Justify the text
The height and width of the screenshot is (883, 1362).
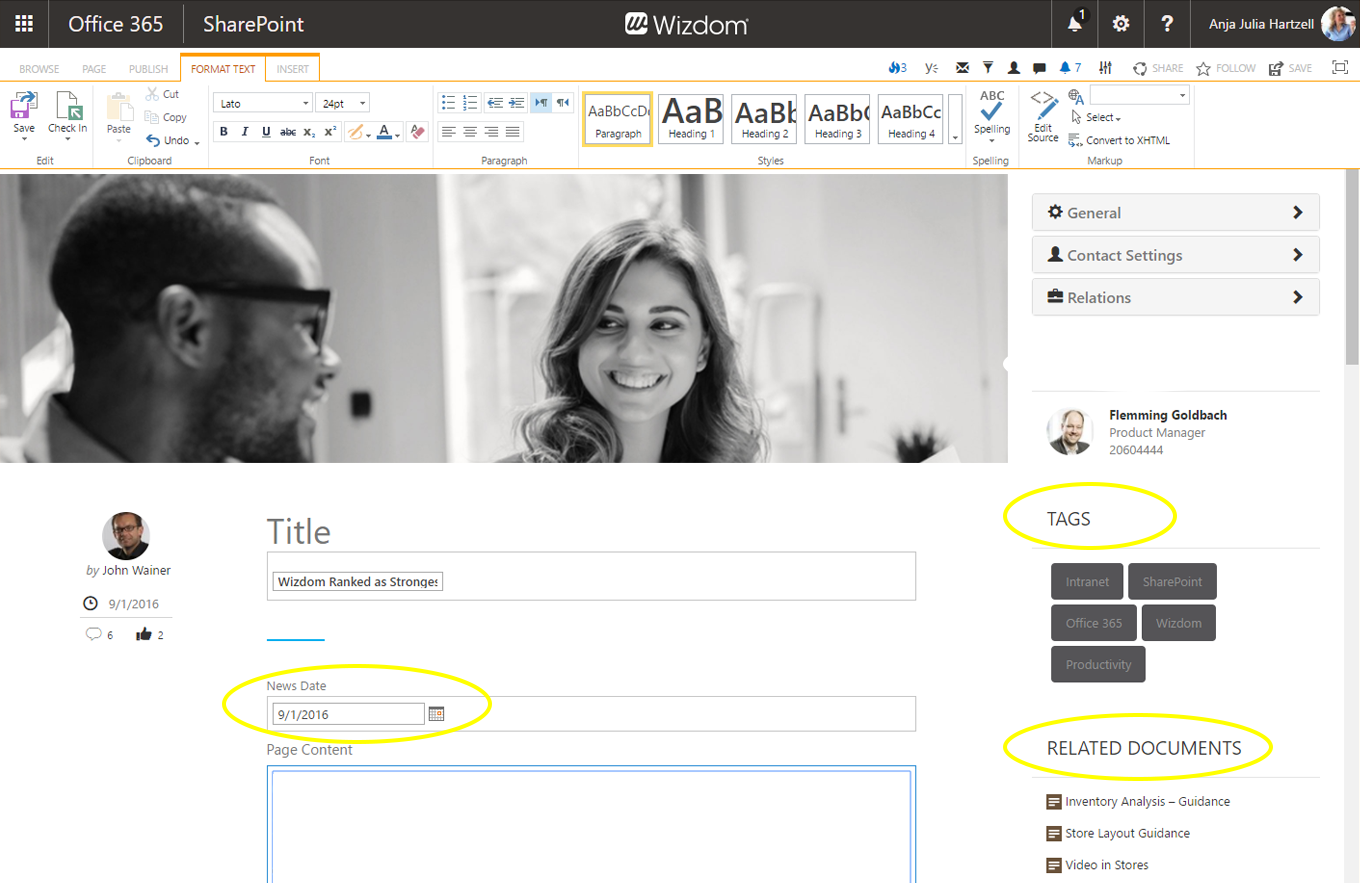[x=513, y=132]
